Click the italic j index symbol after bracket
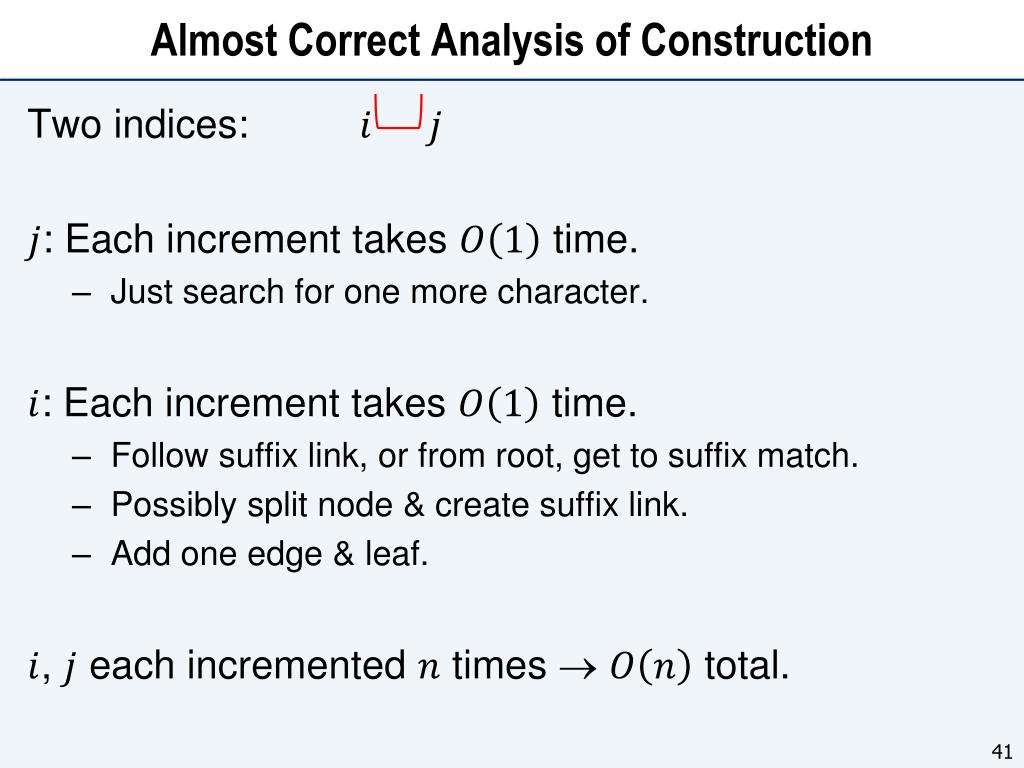The image size is (1024, 768). [434, 127]
